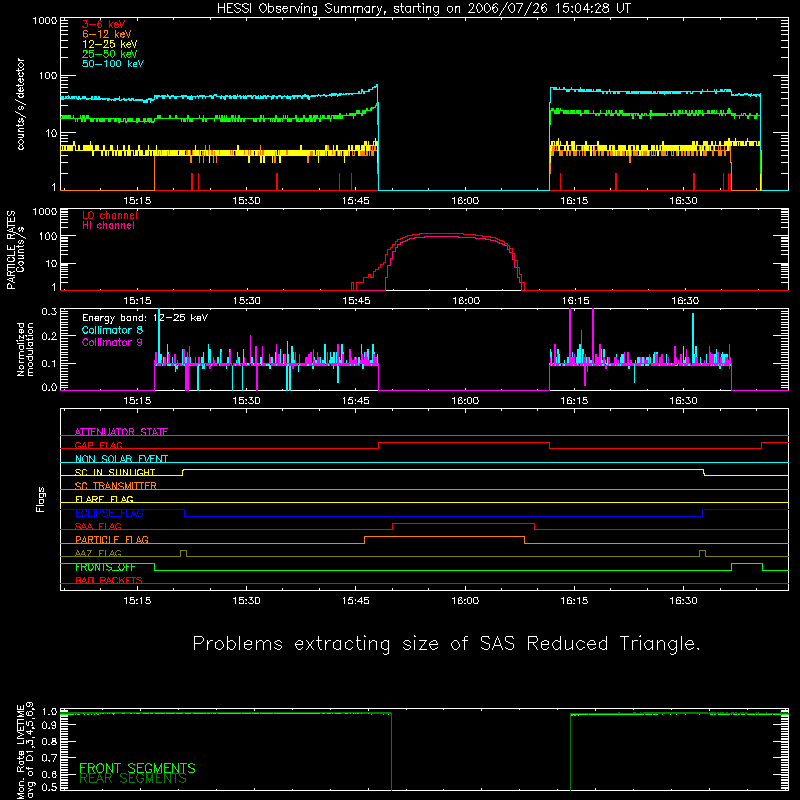Click the 16:30 tick under the flags panel
800x800 pixels.
[684, 601]
